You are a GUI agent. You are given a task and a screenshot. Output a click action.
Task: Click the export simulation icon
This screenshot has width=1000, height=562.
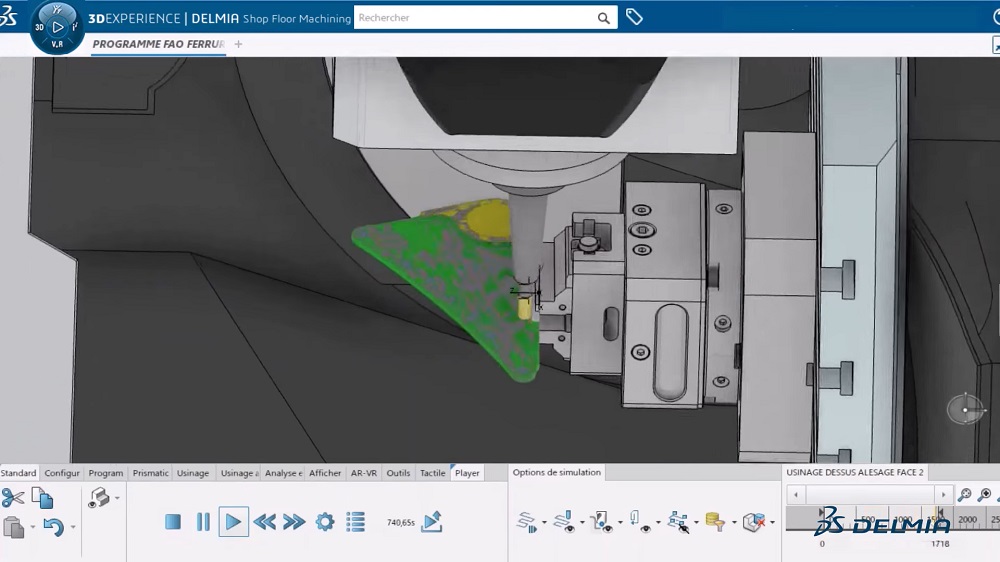[x=432, y=521]
